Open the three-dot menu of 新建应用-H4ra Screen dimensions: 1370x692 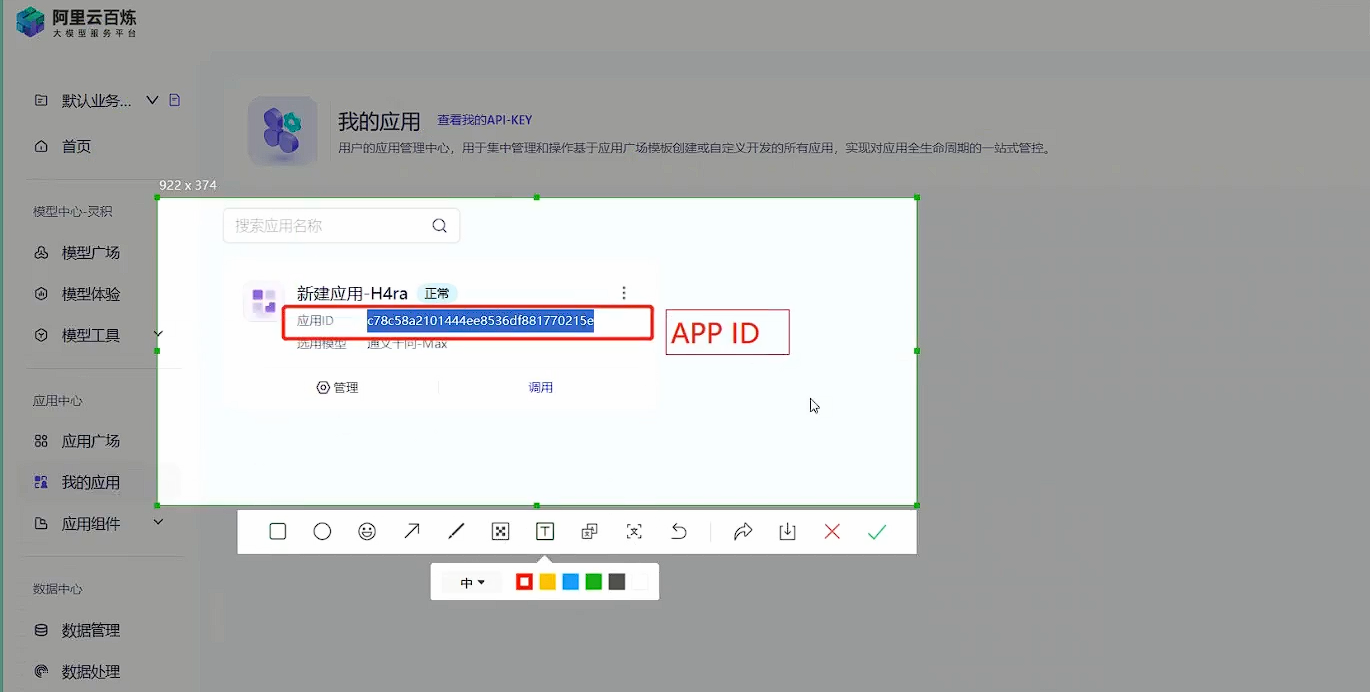point(624,293)
